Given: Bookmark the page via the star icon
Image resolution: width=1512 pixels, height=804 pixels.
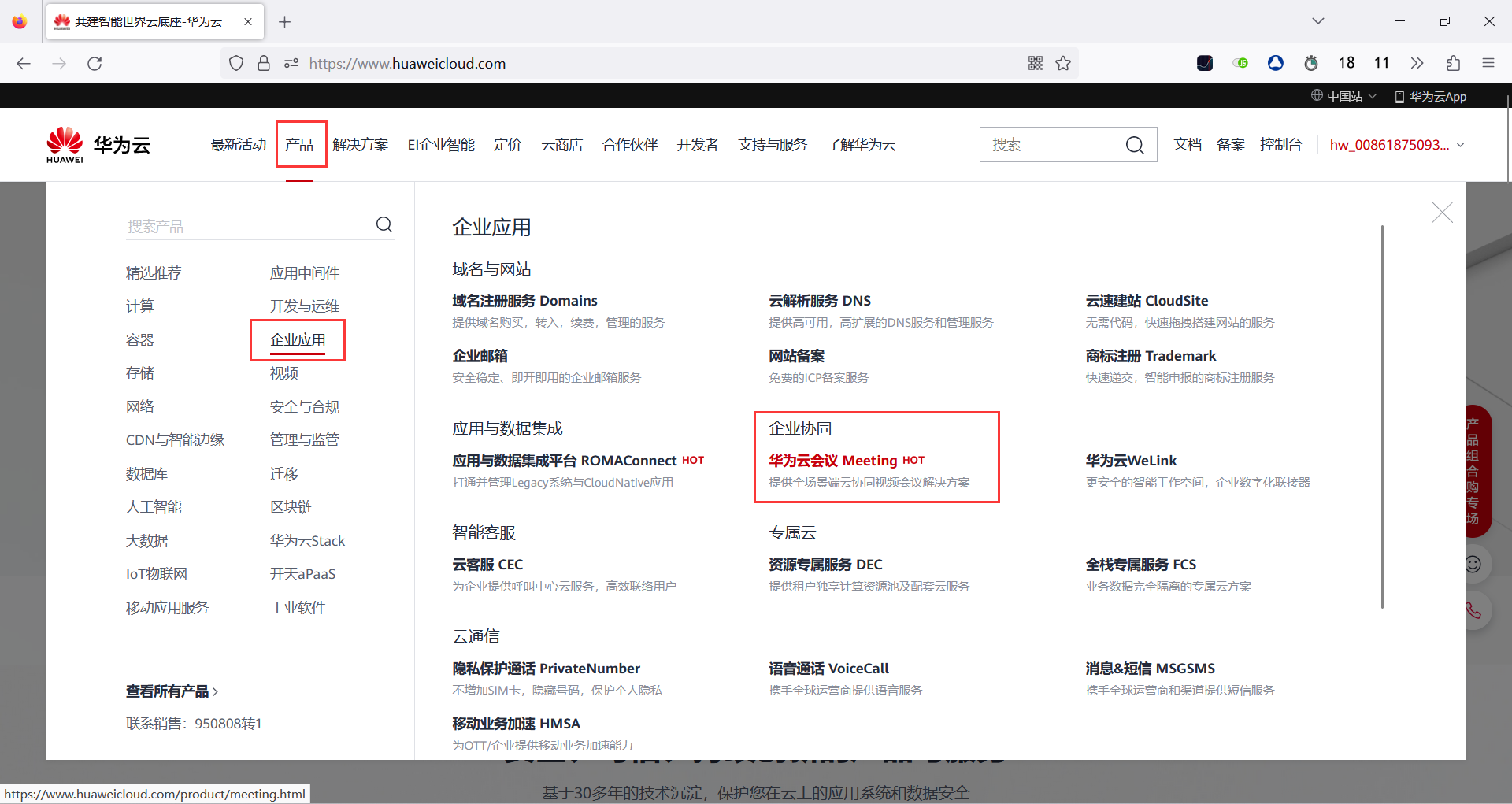Looking at the screenshot, I should 1063,63.
